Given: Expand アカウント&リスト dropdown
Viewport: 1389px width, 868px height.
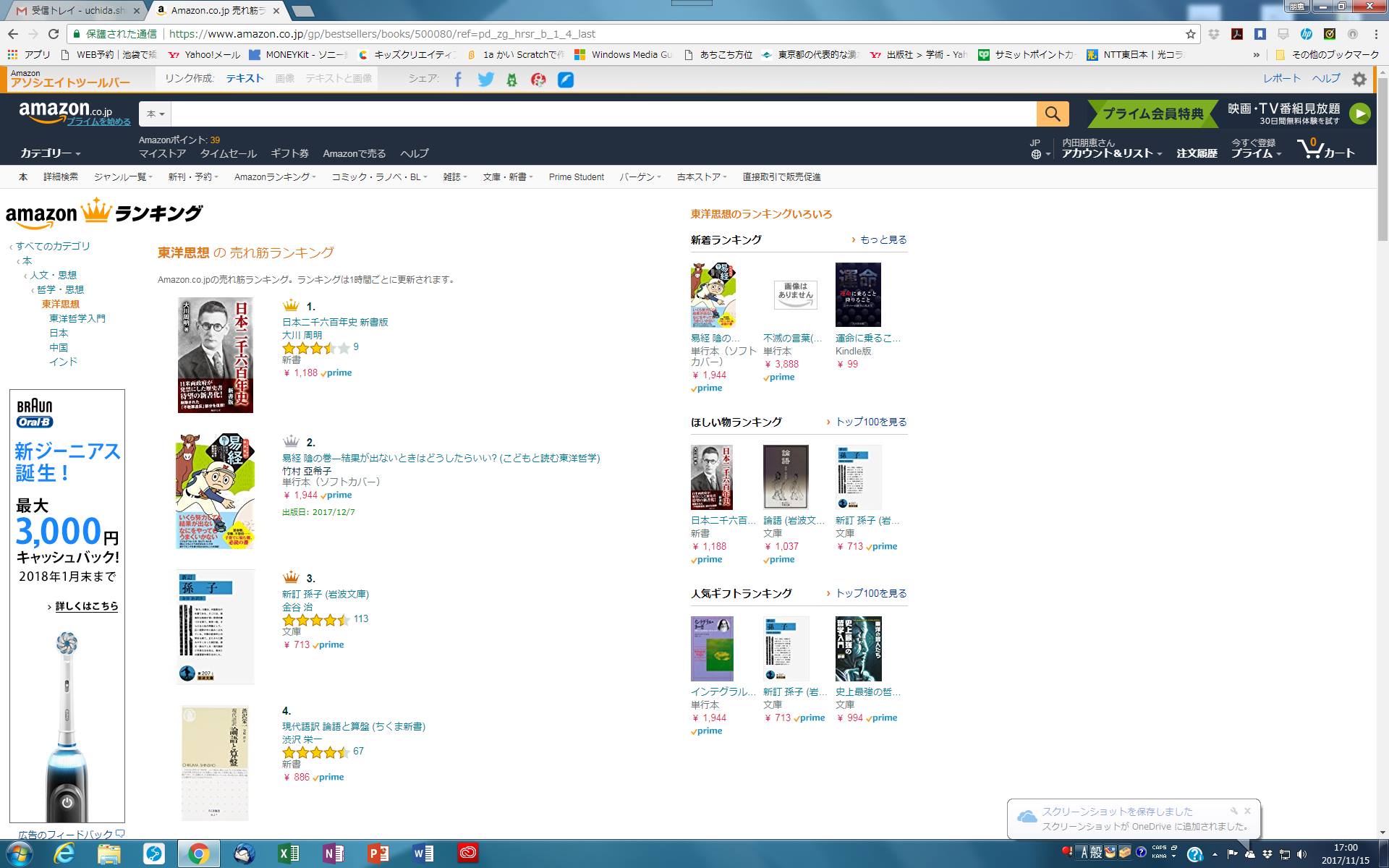Looking at the screenshot, I should 1112,153.
